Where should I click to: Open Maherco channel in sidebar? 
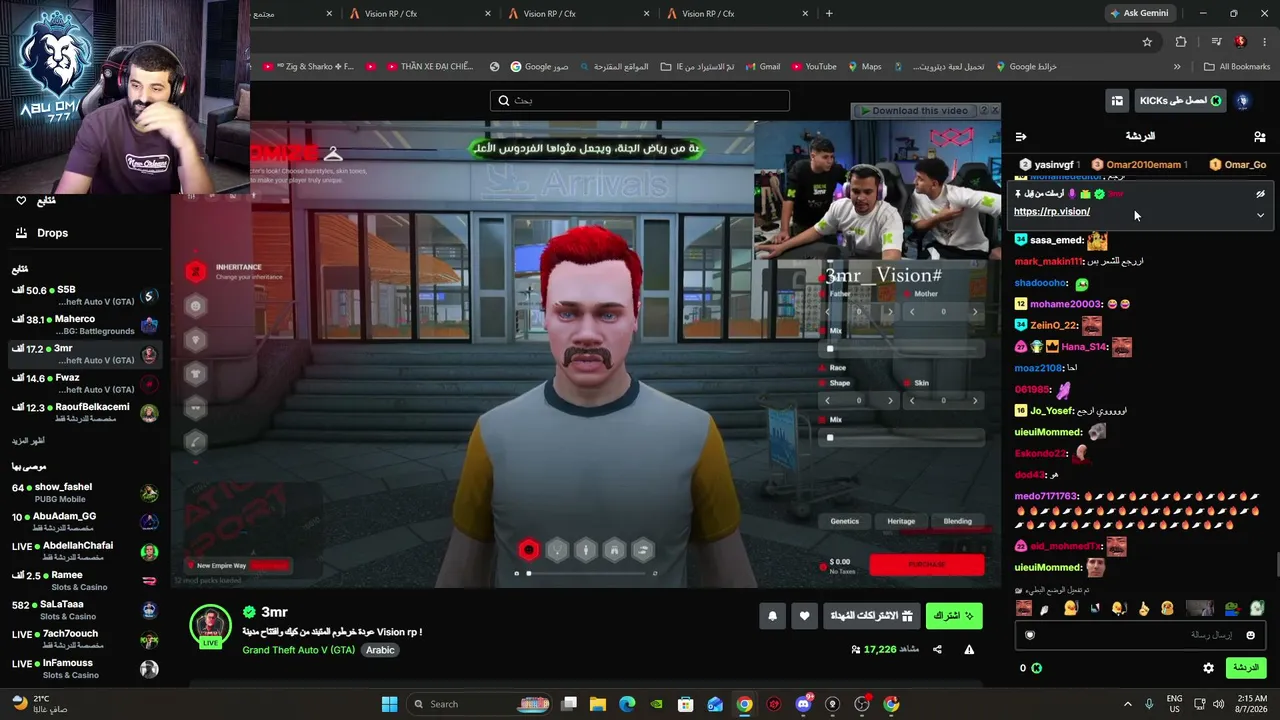(84, 325)
